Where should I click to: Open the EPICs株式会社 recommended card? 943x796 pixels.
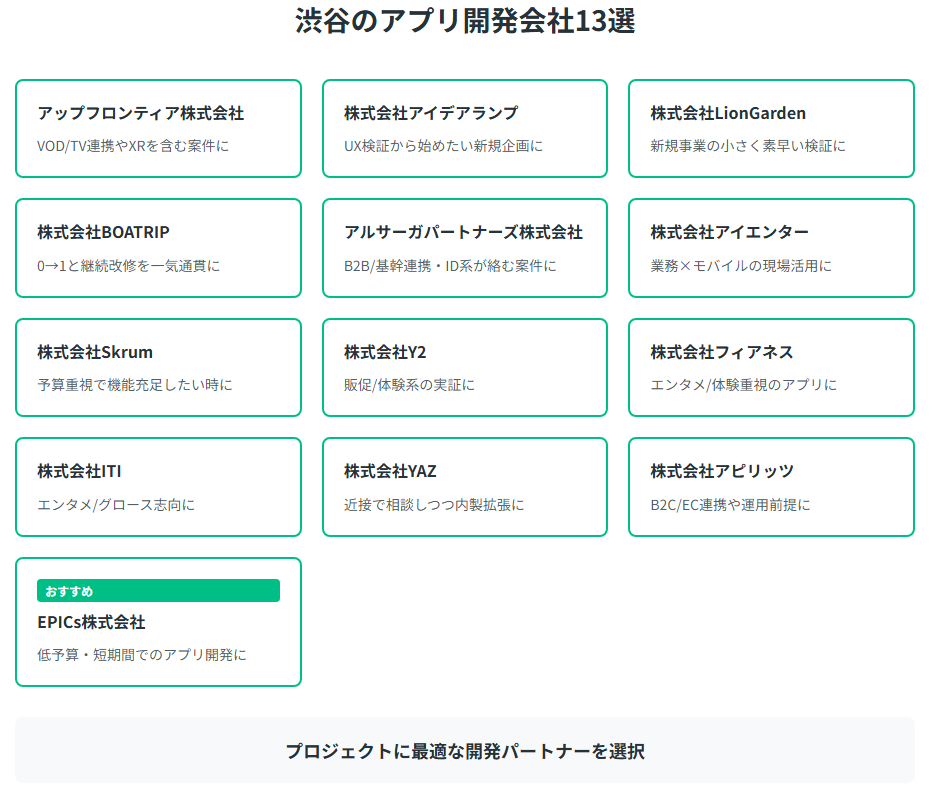pyautogui.click(x=158, y=622)
